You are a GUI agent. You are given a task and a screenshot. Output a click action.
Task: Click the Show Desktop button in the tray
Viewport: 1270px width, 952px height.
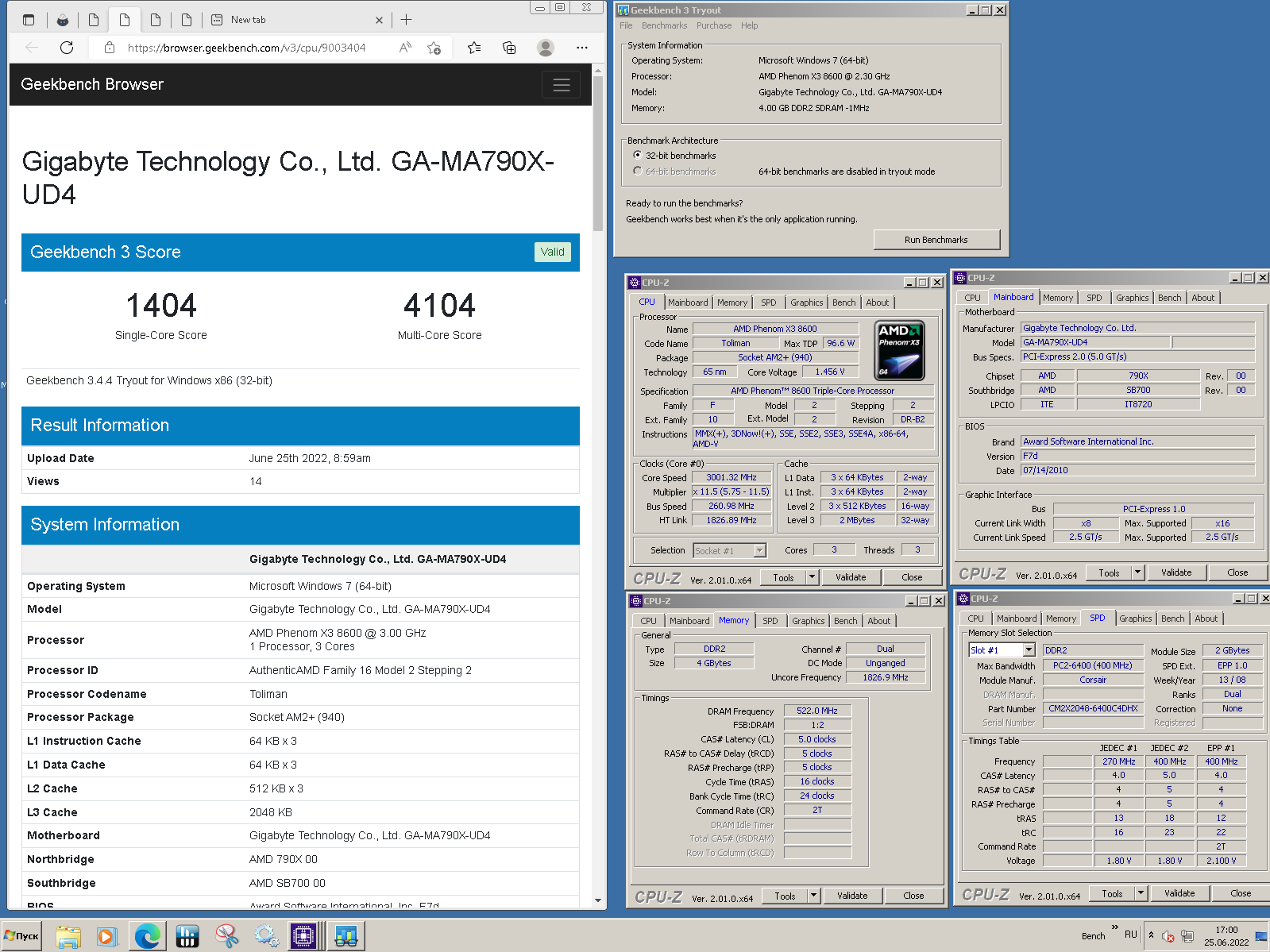(1261, 936)
